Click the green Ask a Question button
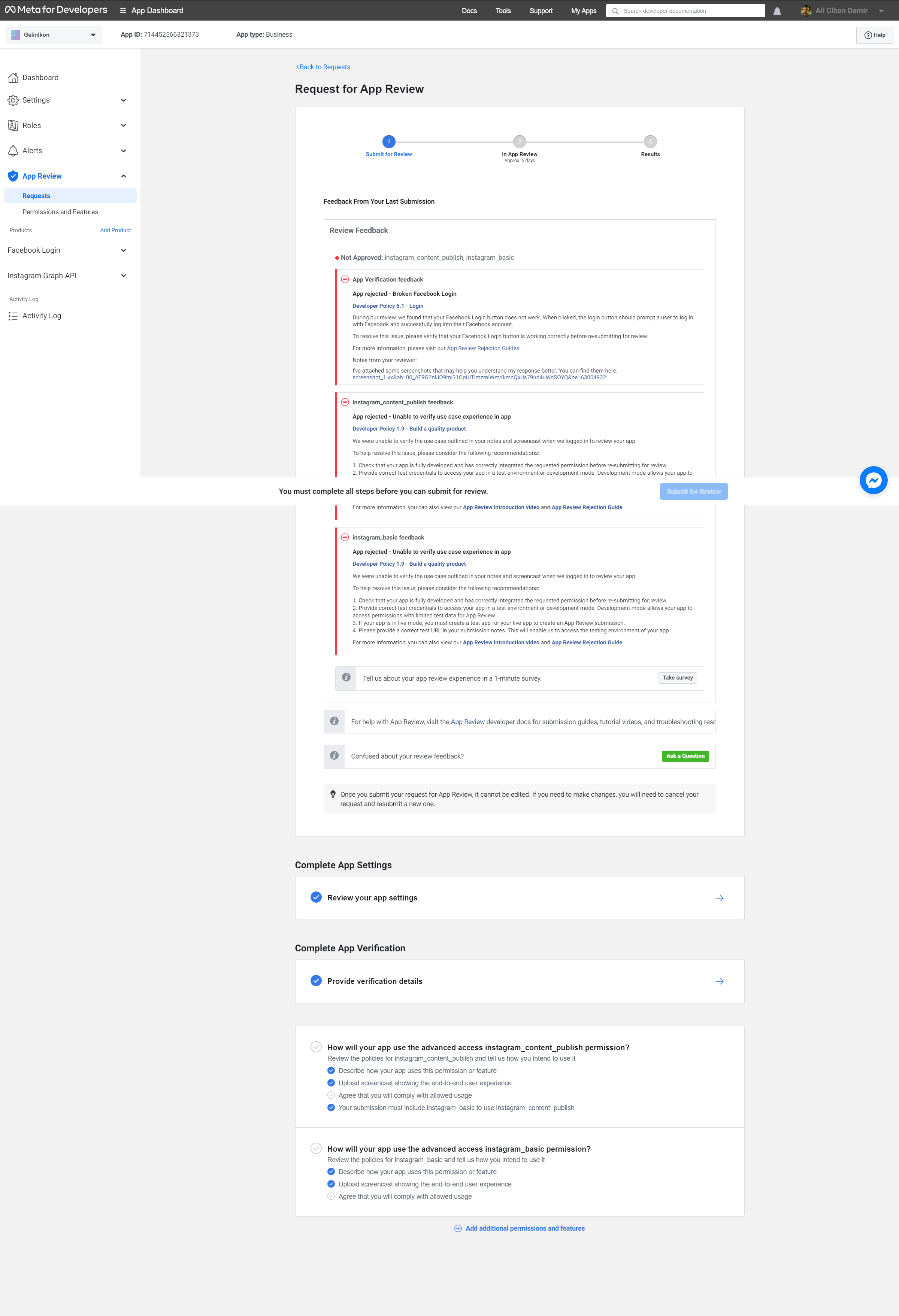Viewport: 899px width, 1316px height. tap(685, 756)
